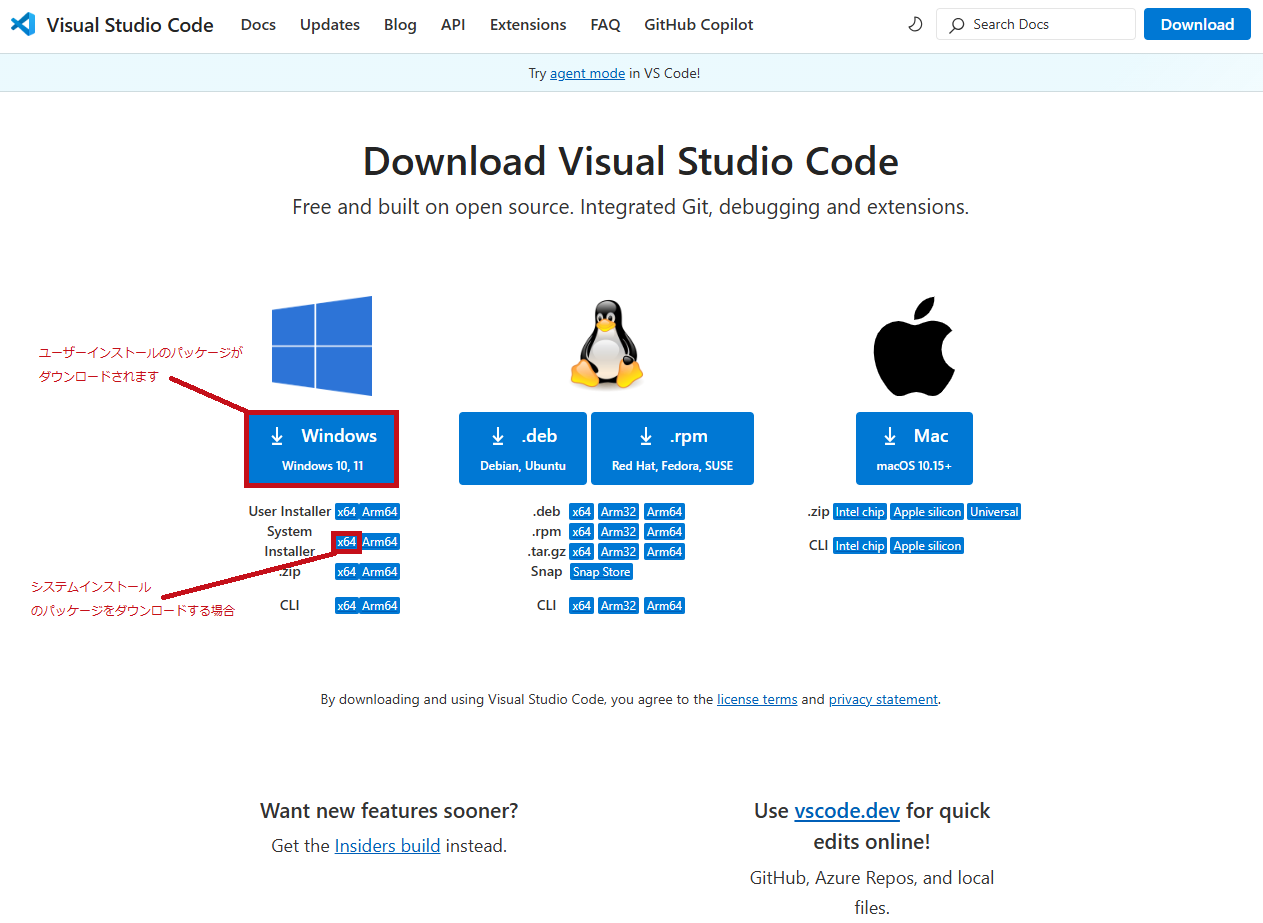
Task: Open the GitHub Copilot navigation link
Action: pyautogui.click(x=699, y=24)
